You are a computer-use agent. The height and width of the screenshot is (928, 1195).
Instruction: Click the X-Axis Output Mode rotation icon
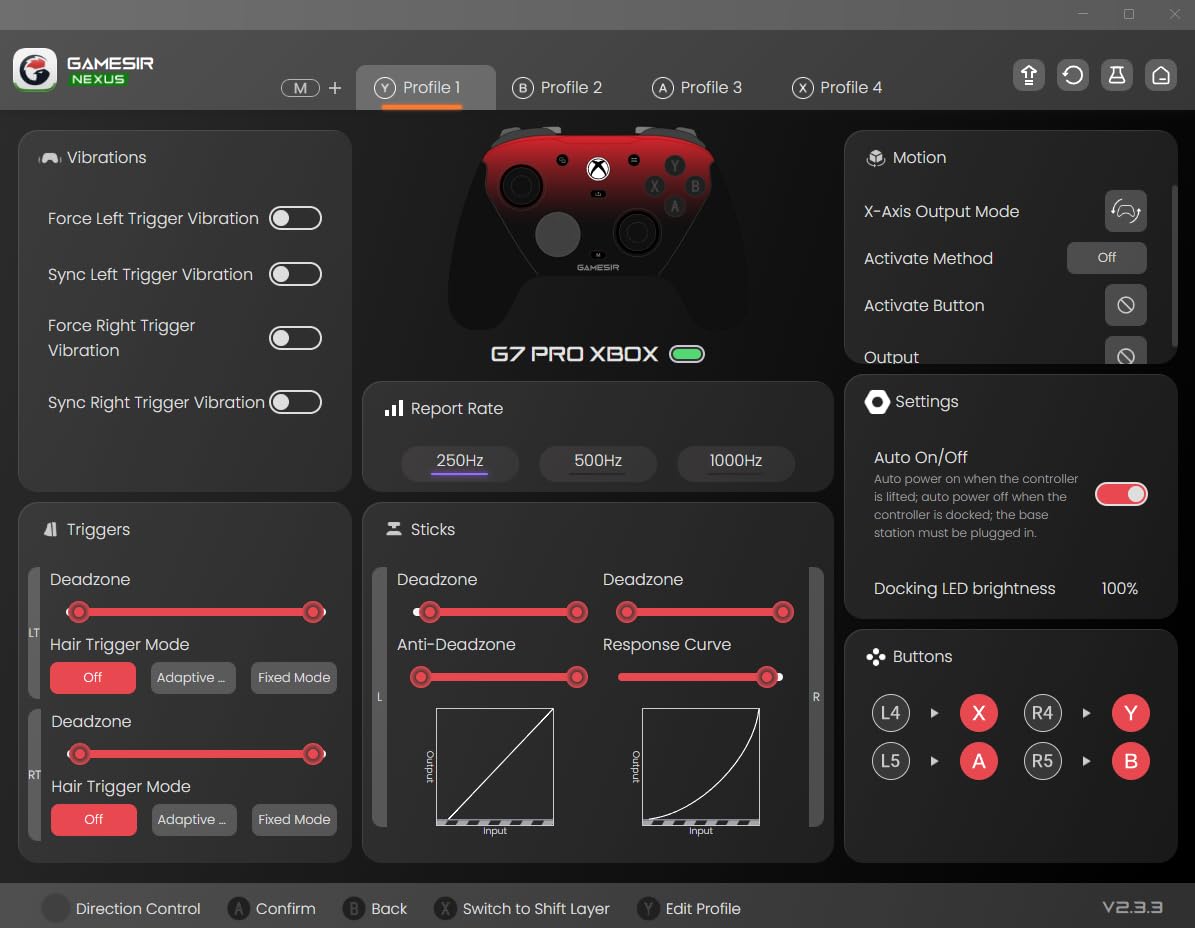coord(1125,211)
